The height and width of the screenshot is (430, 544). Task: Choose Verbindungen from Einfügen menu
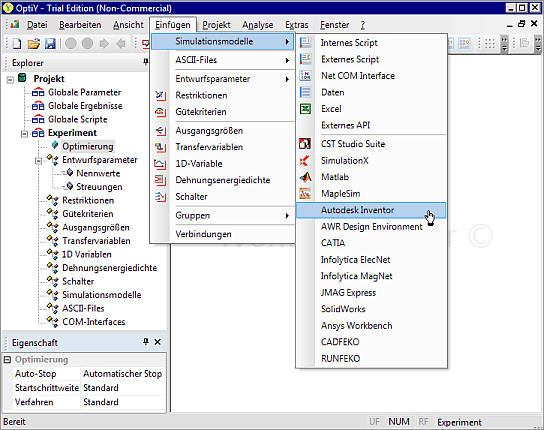pyautogui.click(x=222, y=234)
